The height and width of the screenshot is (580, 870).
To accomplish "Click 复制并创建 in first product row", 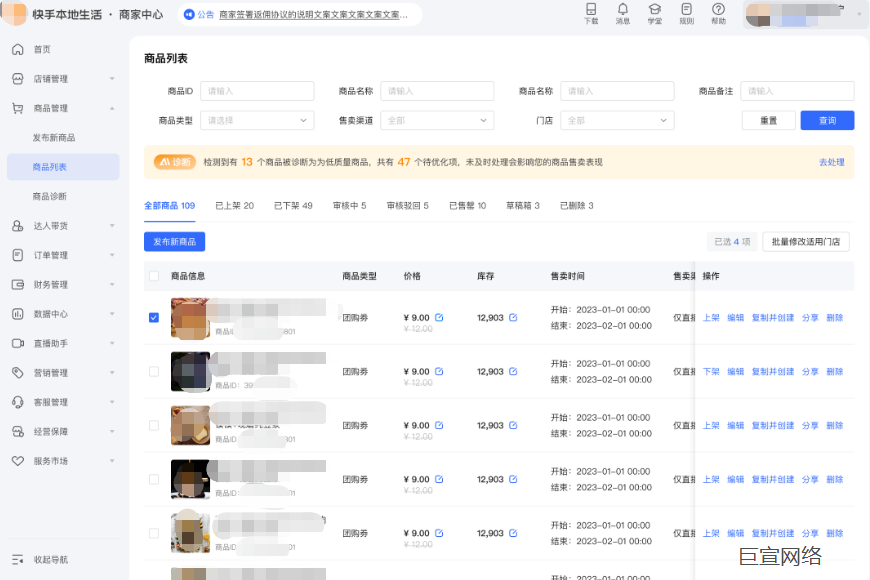I will pos(773,317).
